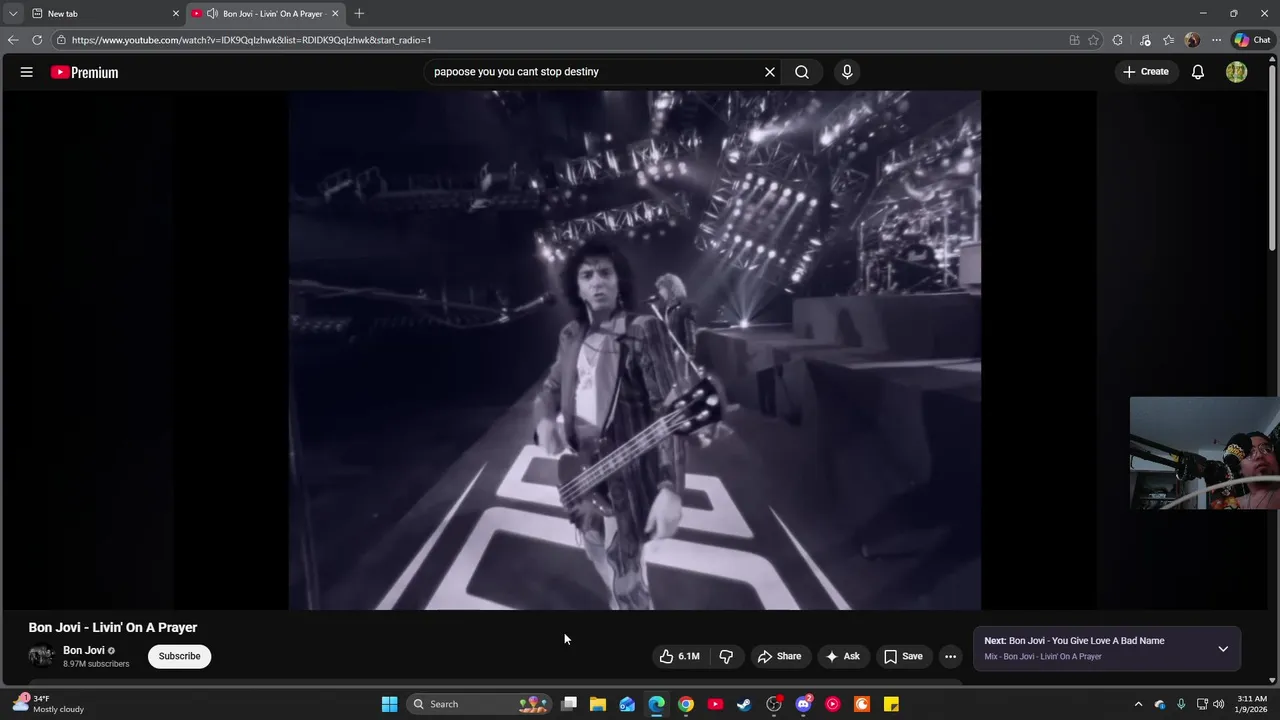Viewport: 1280px width, 720px height.
Task: Close the Bon Jovi YouTube tab
Action: tap(335, 14)
